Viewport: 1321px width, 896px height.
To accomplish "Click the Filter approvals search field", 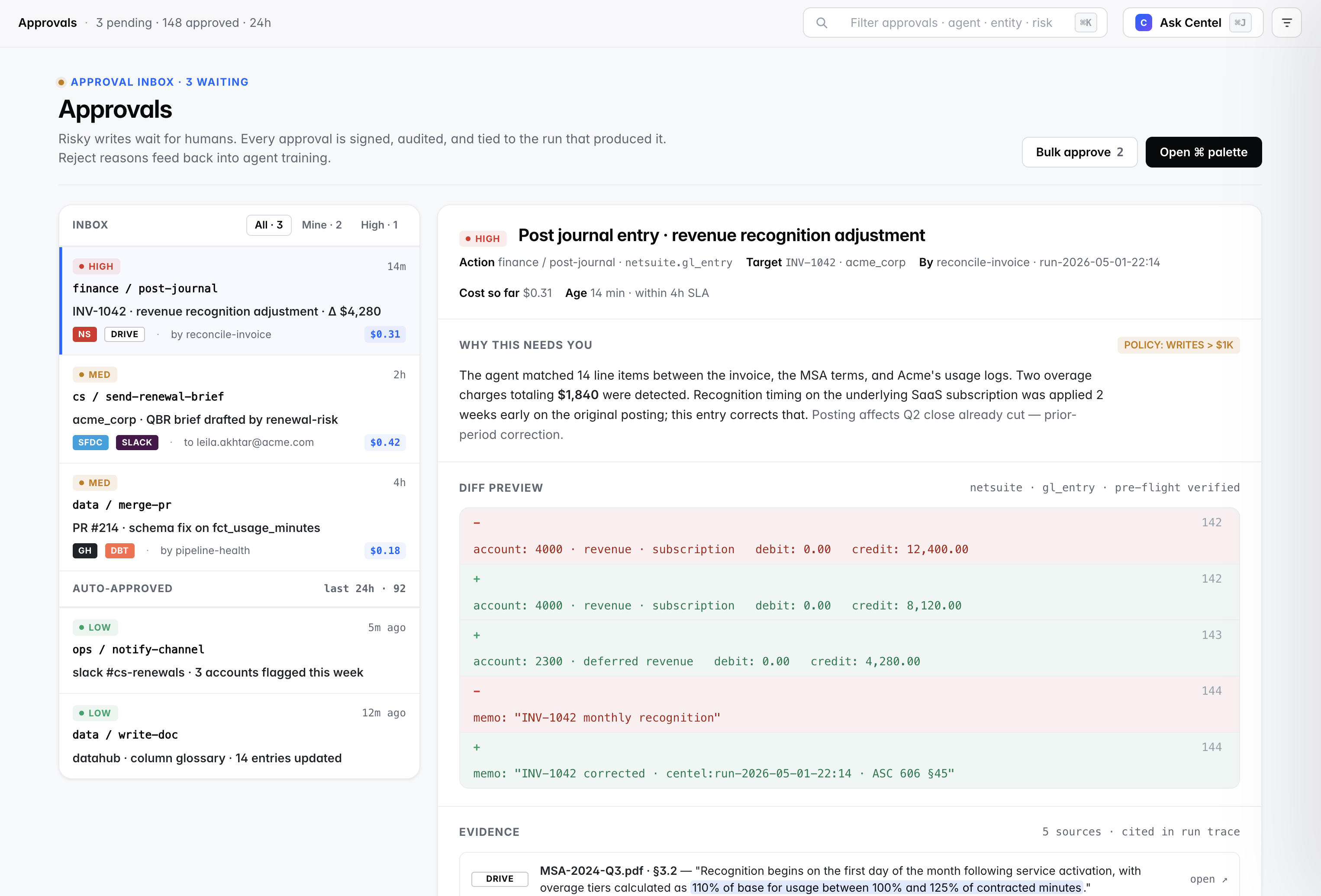I will pos(954,23).
